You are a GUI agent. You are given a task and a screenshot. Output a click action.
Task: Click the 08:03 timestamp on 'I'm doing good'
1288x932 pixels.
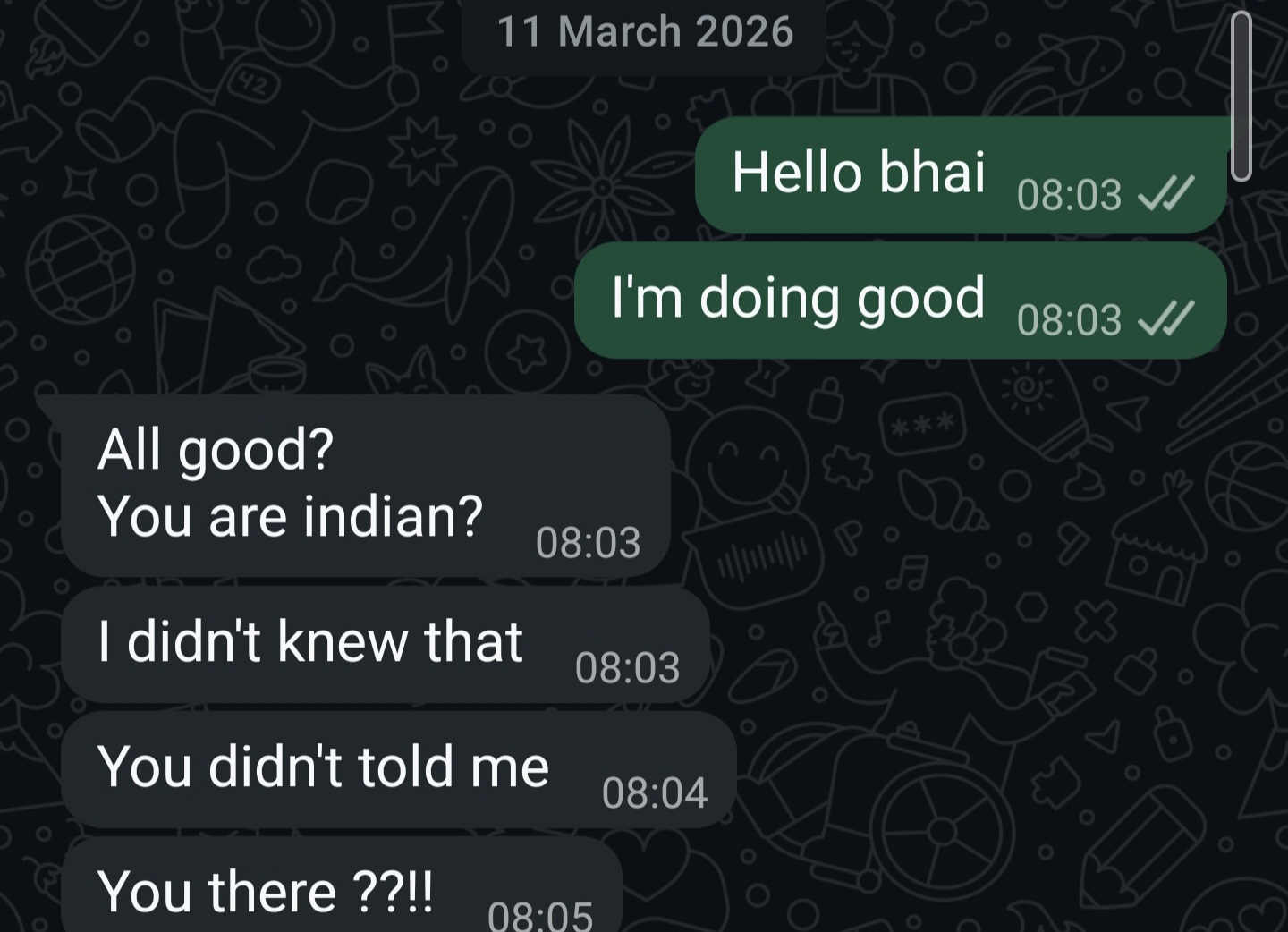pyautogui.click(x=1069, y=320)
